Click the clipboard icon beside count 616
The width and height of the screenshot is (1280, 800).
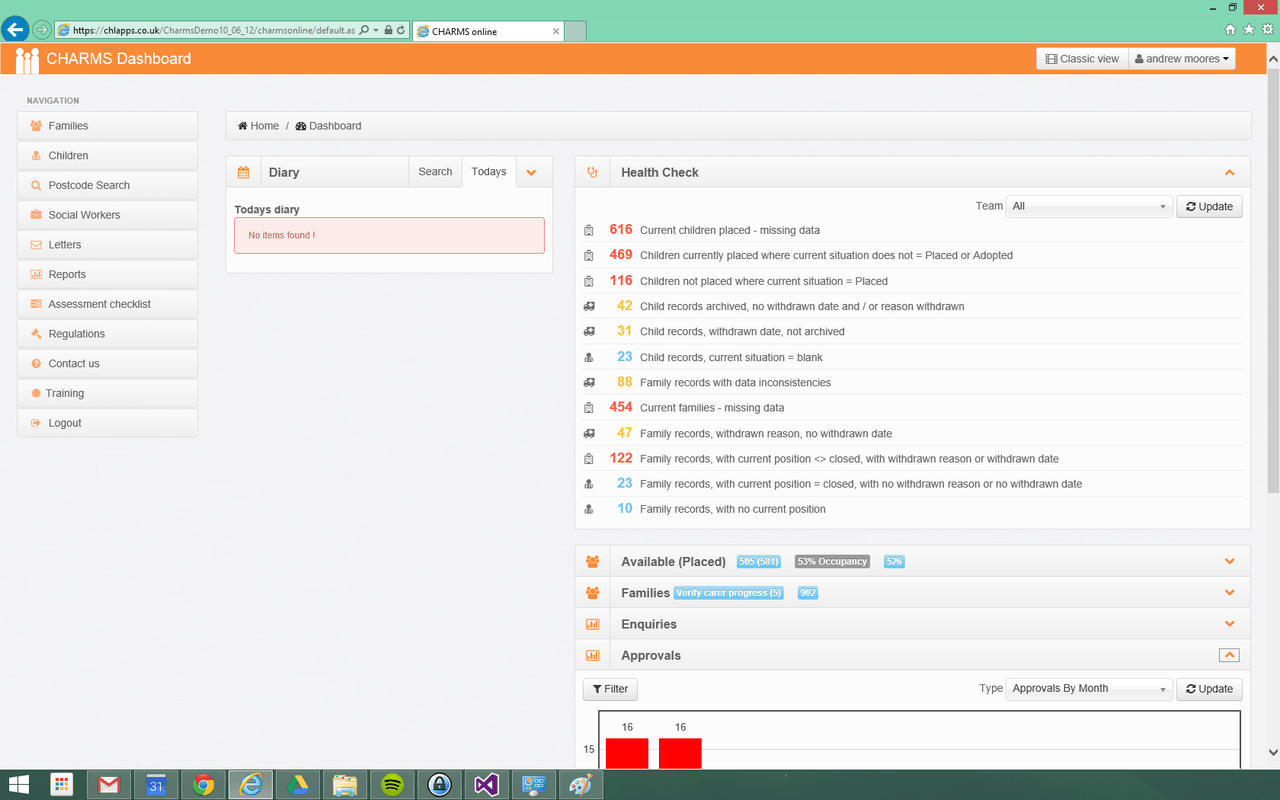[x=589, y=231]
